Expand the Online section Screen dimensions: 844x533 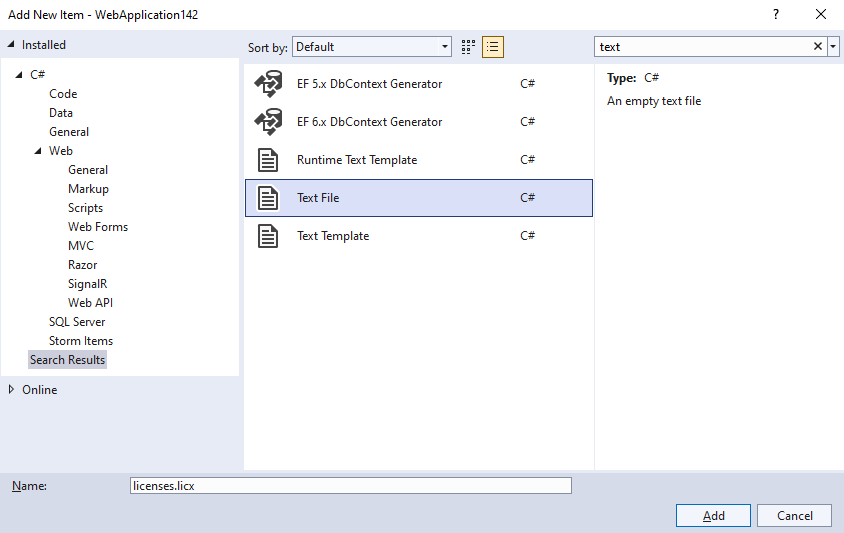click(11, 389)
